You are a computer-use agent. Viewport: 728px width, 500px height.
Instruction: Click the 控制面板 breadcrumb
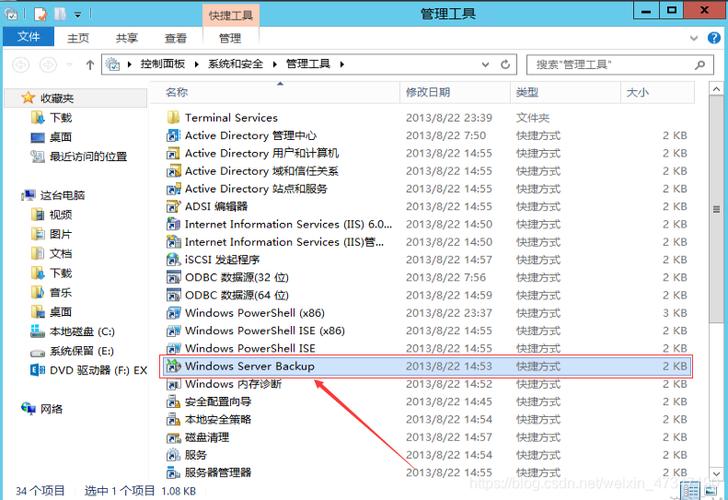point(163,64)
